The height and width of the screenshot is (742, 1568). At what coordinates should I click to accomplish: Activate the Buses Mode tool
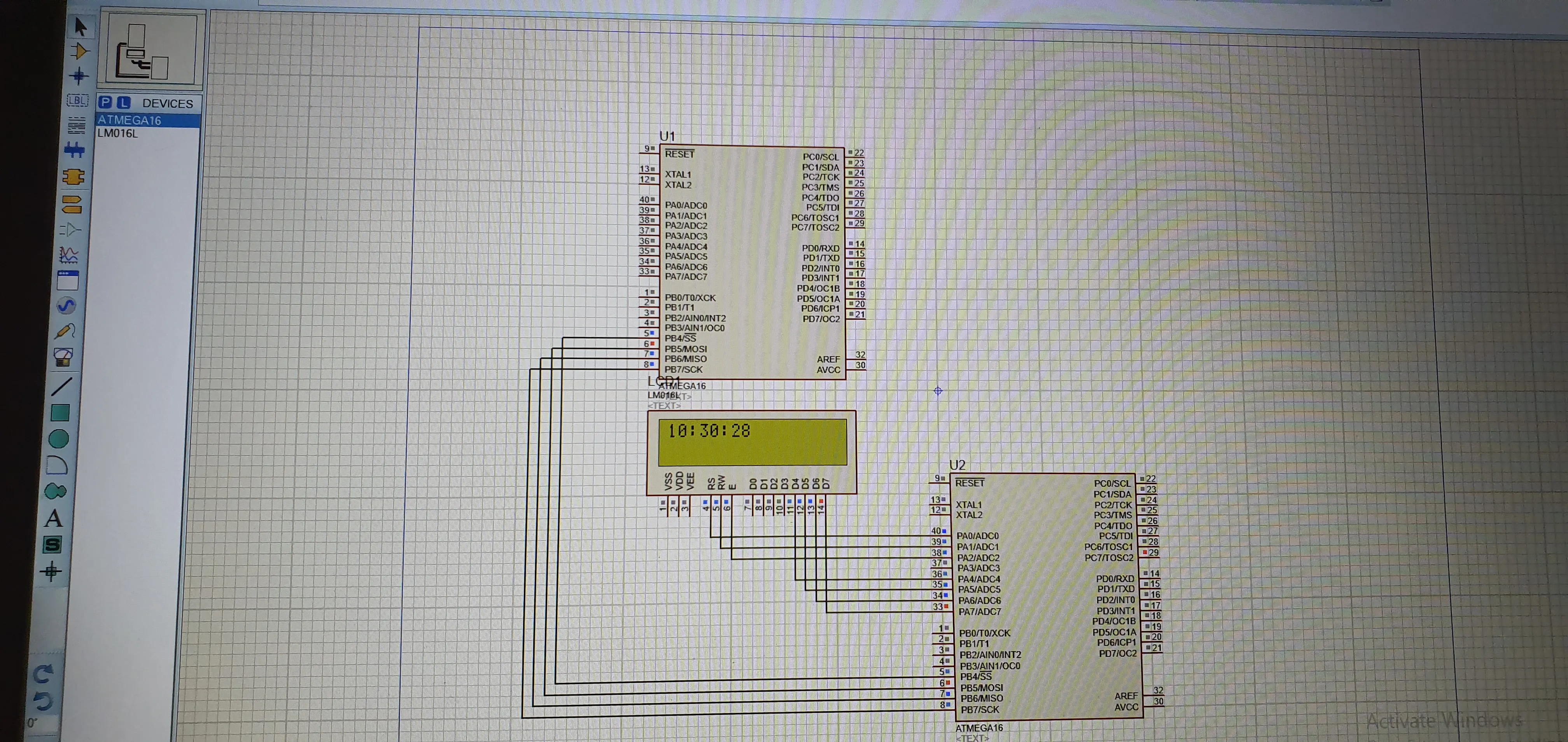[74, 150]
